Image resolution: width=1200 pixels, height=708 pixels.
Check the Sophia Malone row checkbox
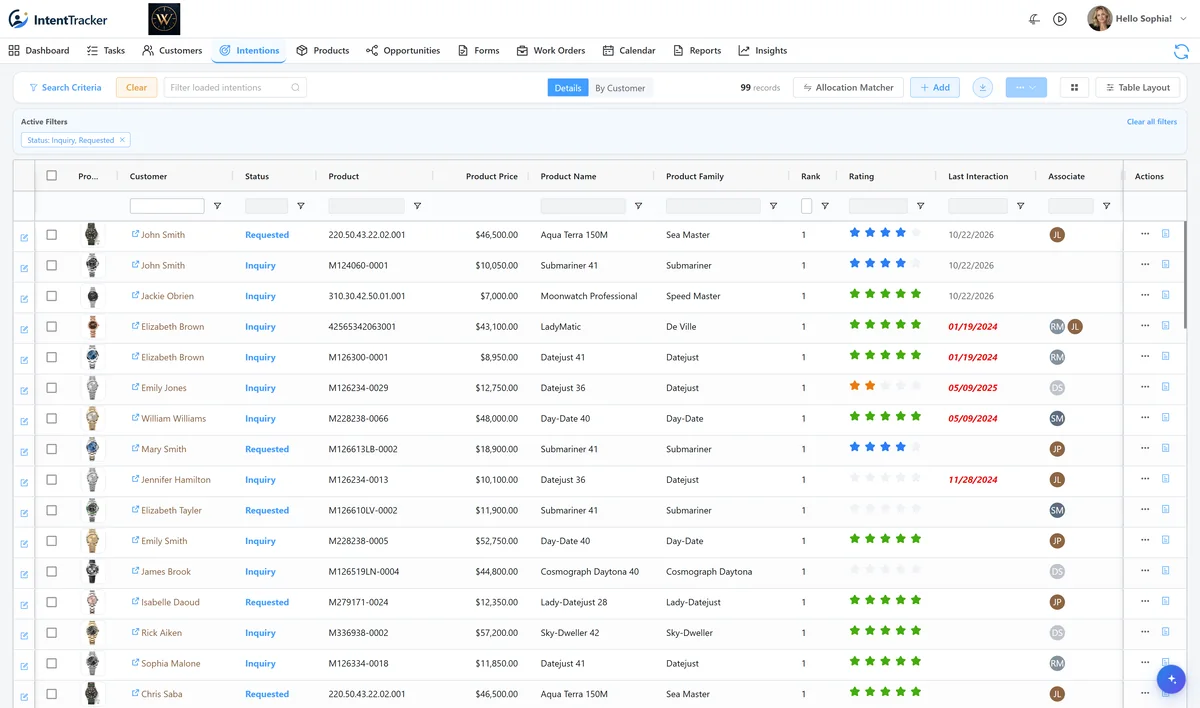[52, 663]
